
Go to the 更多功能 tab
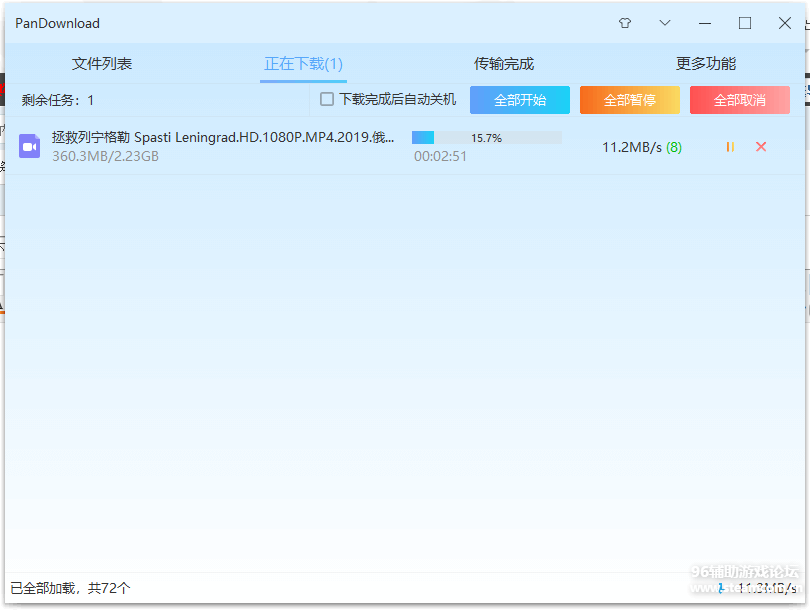[706, 64]
